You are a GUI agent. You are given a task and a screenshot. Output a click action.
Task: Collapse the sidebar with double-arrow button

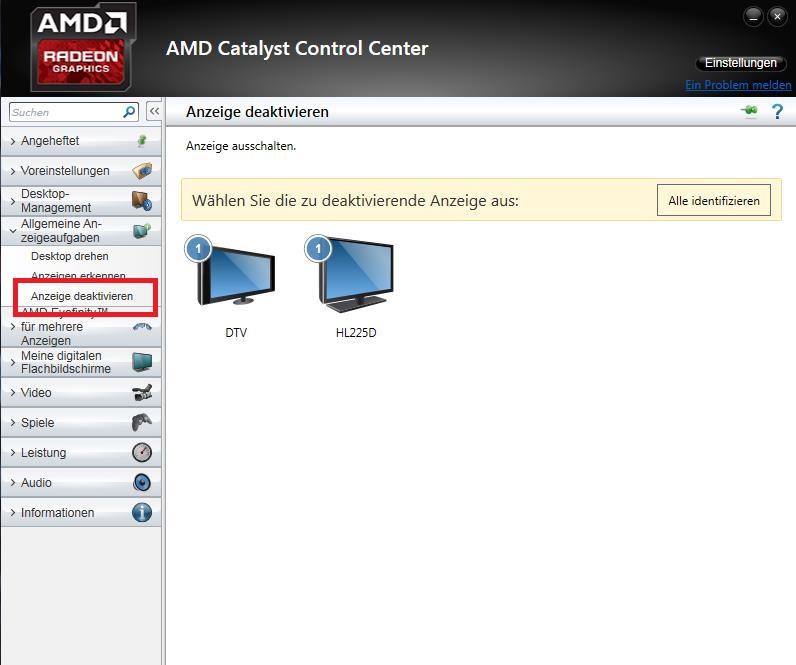coord(154,111)
